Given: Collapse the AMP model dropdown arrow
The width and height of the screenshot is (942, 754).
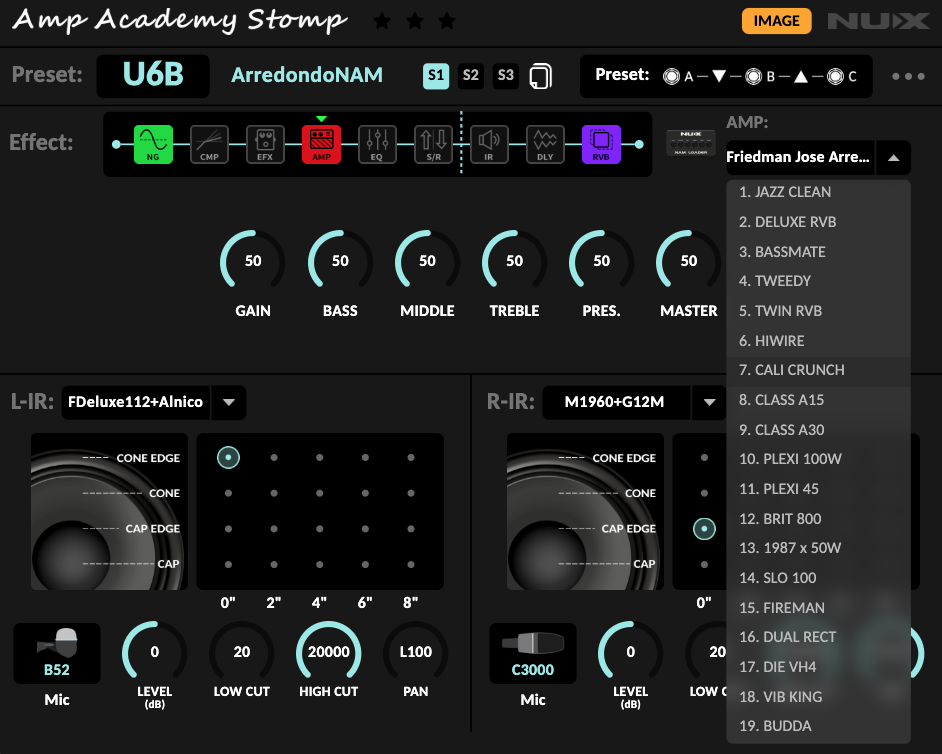Looking at the screenshot, I should click(x=893, y=158).
